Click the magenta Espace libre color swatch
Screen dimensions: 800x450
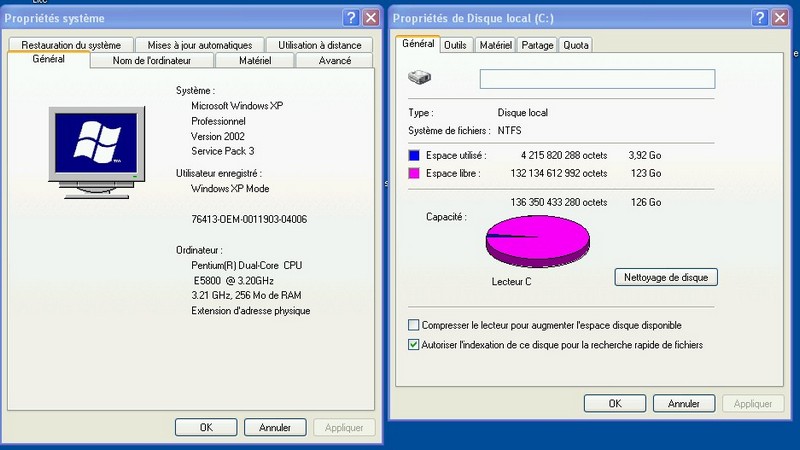click(x=414, y=173)
